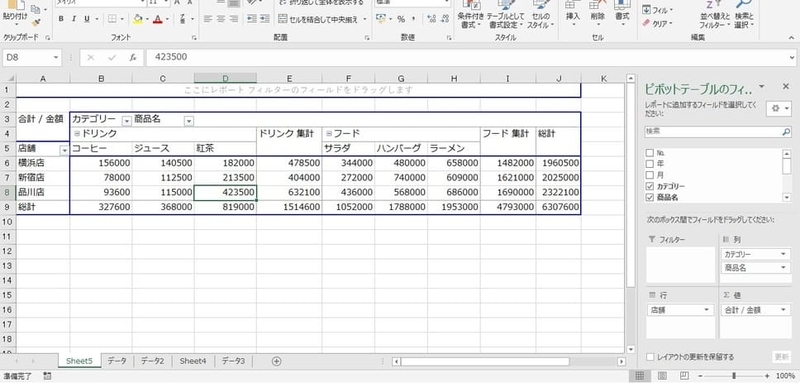Apply underline formatting
This screenshot has width=800, height=383.
tap(86, 19)
